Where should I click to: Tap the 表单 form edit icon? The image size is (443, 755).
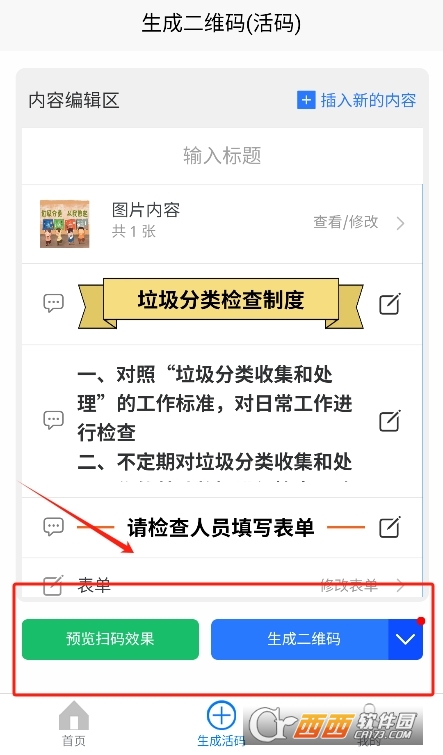(53, 585)
